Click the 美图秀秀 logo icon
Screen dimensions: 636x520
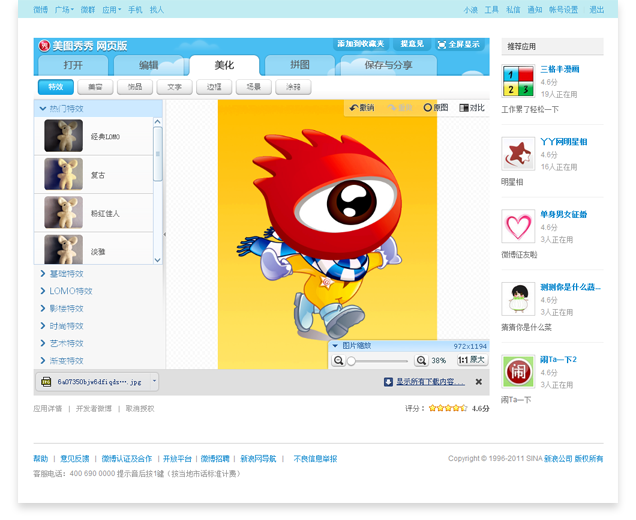click(44, 46)
